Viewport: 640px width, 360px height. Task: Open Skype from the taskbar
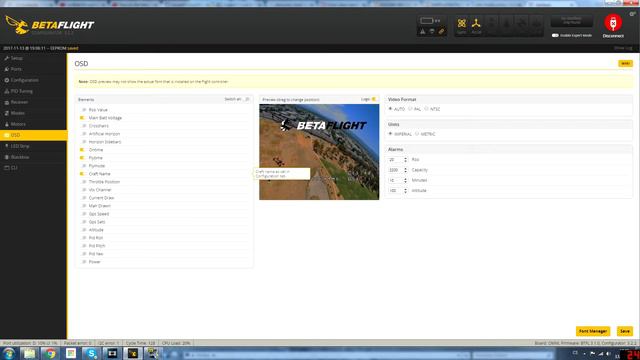coord(92,353)
